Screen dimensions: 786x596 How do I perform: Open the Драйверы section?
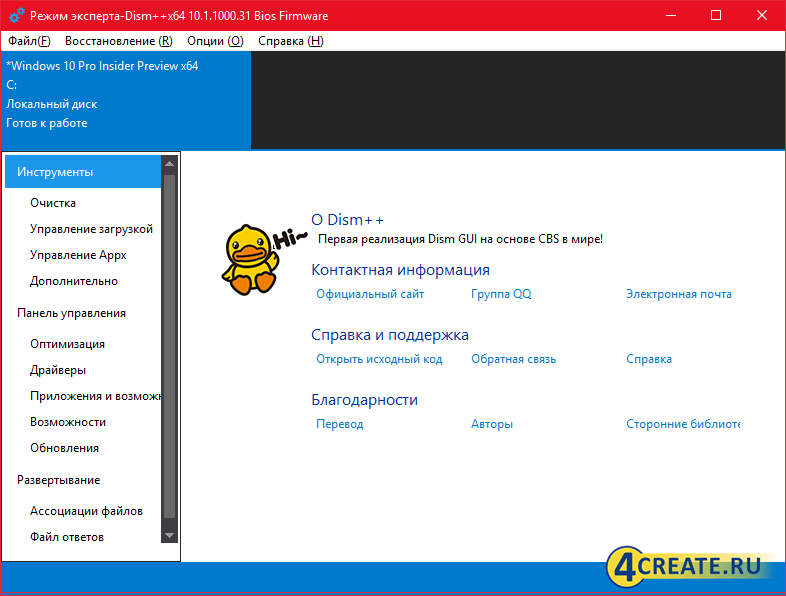coord(58,370)
